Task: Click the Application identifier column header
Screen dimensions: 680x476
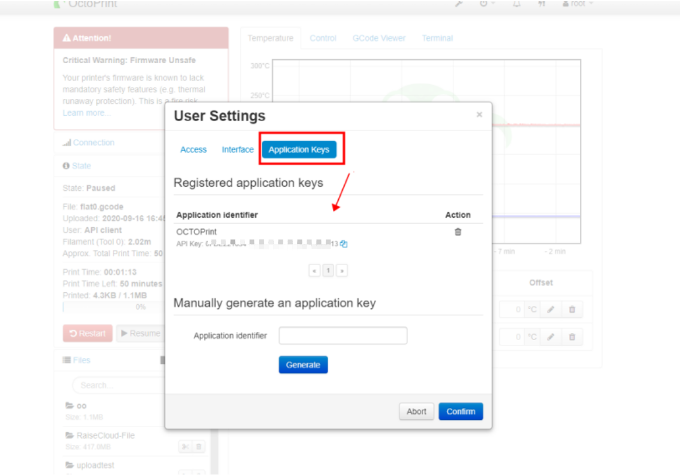Action: [217, 215]
